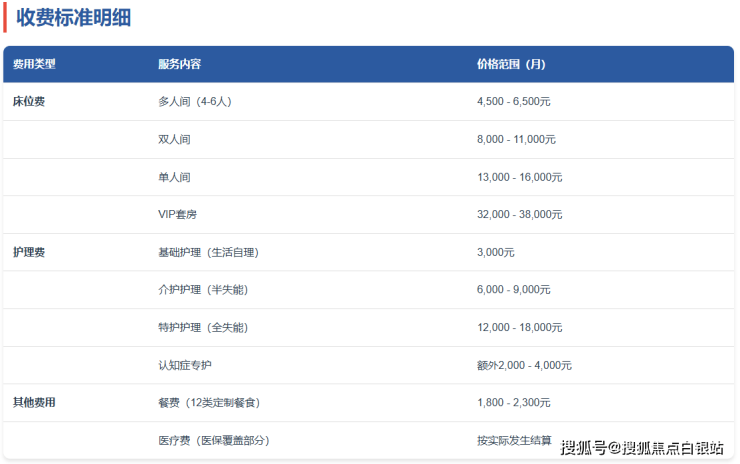740x464 pixels.
Task: Select the 认知症专护 service cell
Action: [185, 365]
